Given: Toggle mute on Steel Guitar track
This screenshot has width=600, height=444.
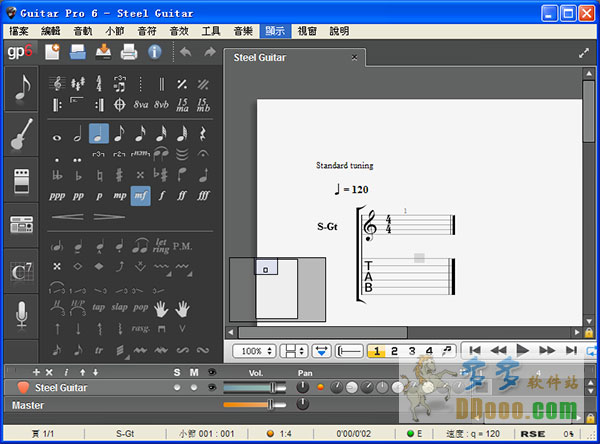Looking at the screenshot, I should (x=194, y=388).
